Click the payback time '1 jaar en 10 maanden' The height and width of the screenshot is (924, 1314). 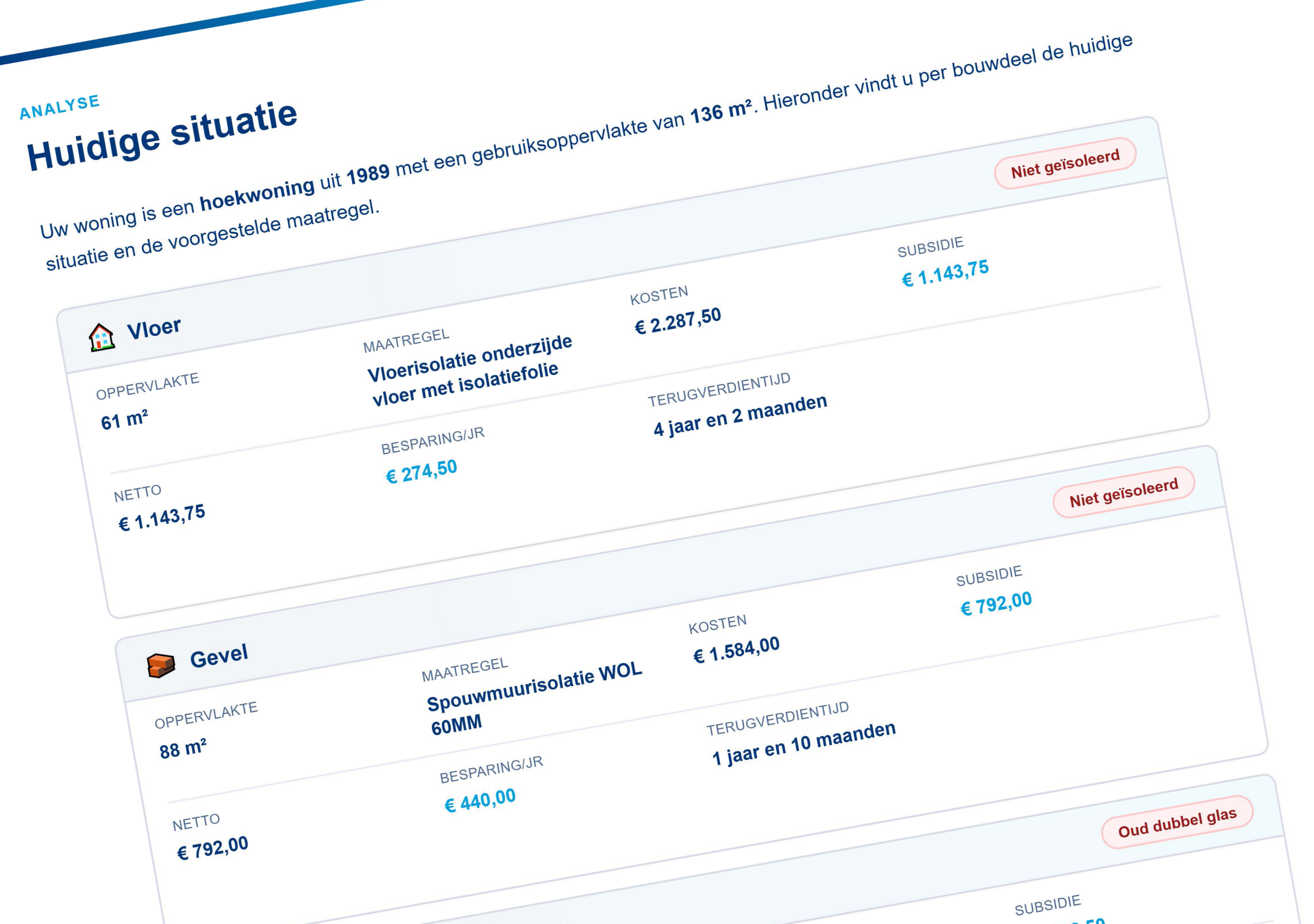(x=803, y=744)
